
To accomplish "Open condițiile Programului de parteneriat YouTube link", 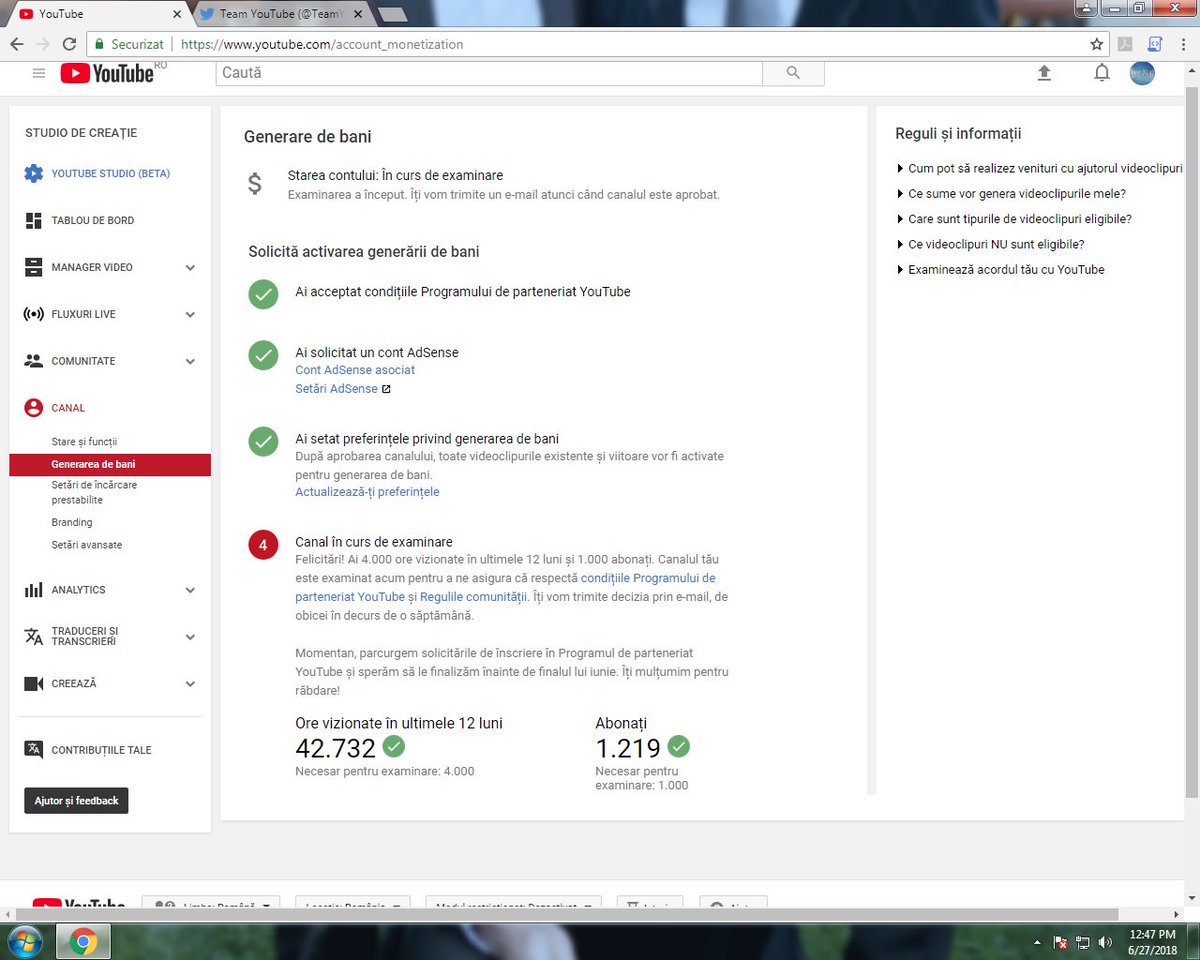I will pos(505,587).
